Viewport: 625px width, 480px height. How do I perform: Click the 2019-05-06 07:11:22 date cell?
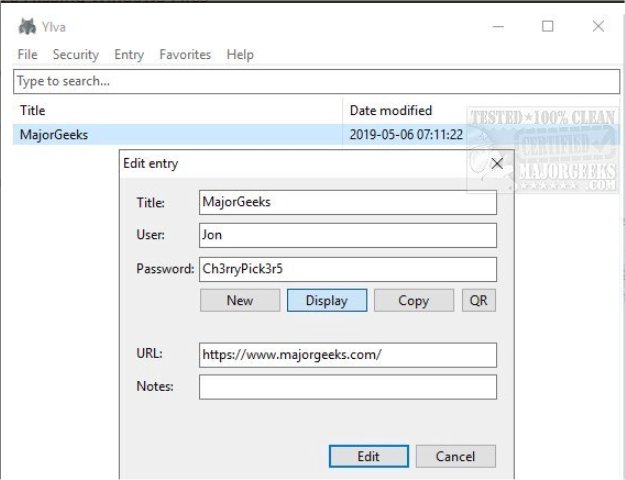click(406, 134)
